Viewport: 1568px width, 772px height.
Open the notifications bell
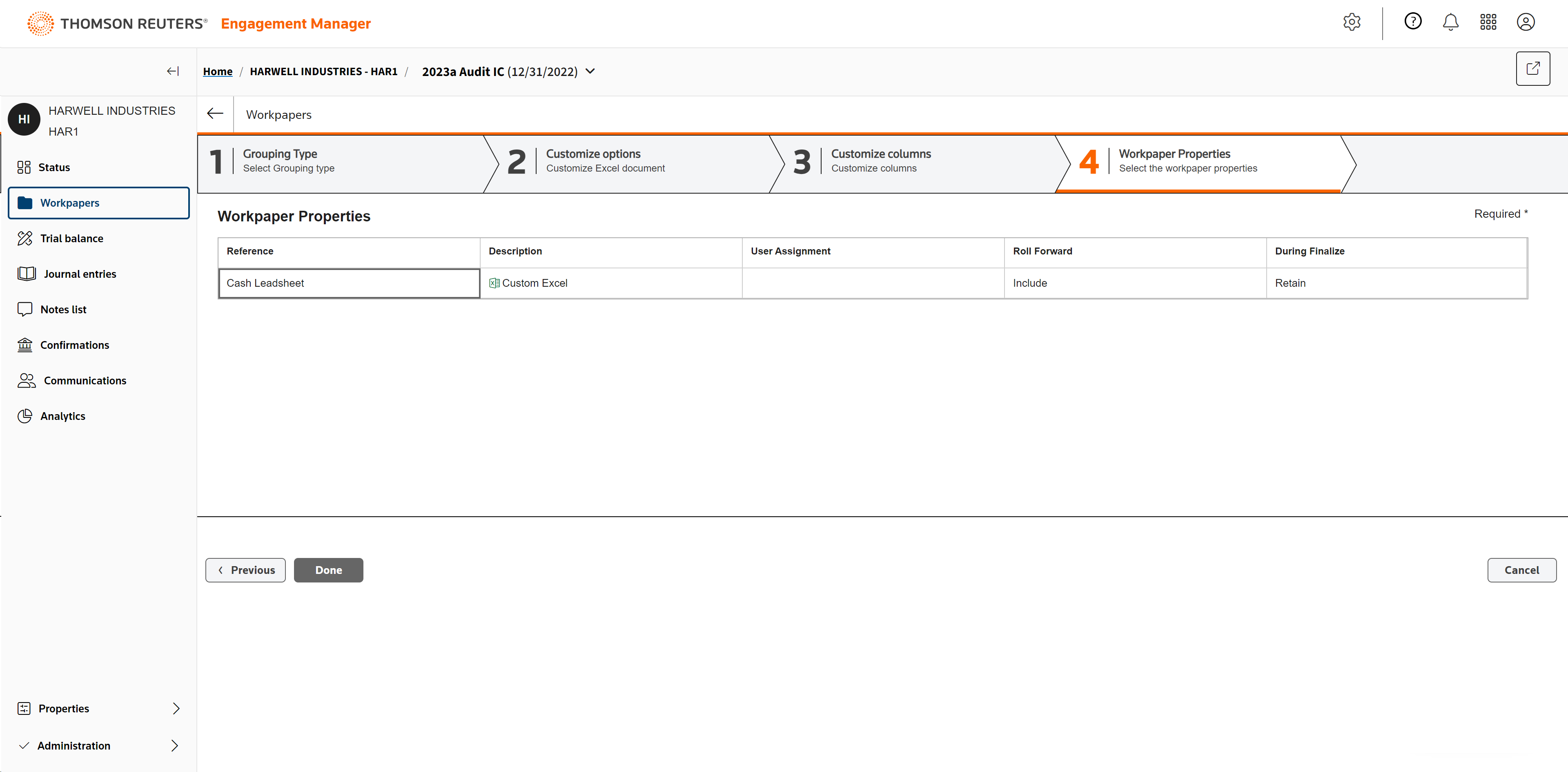click(x=1450, y=22)
